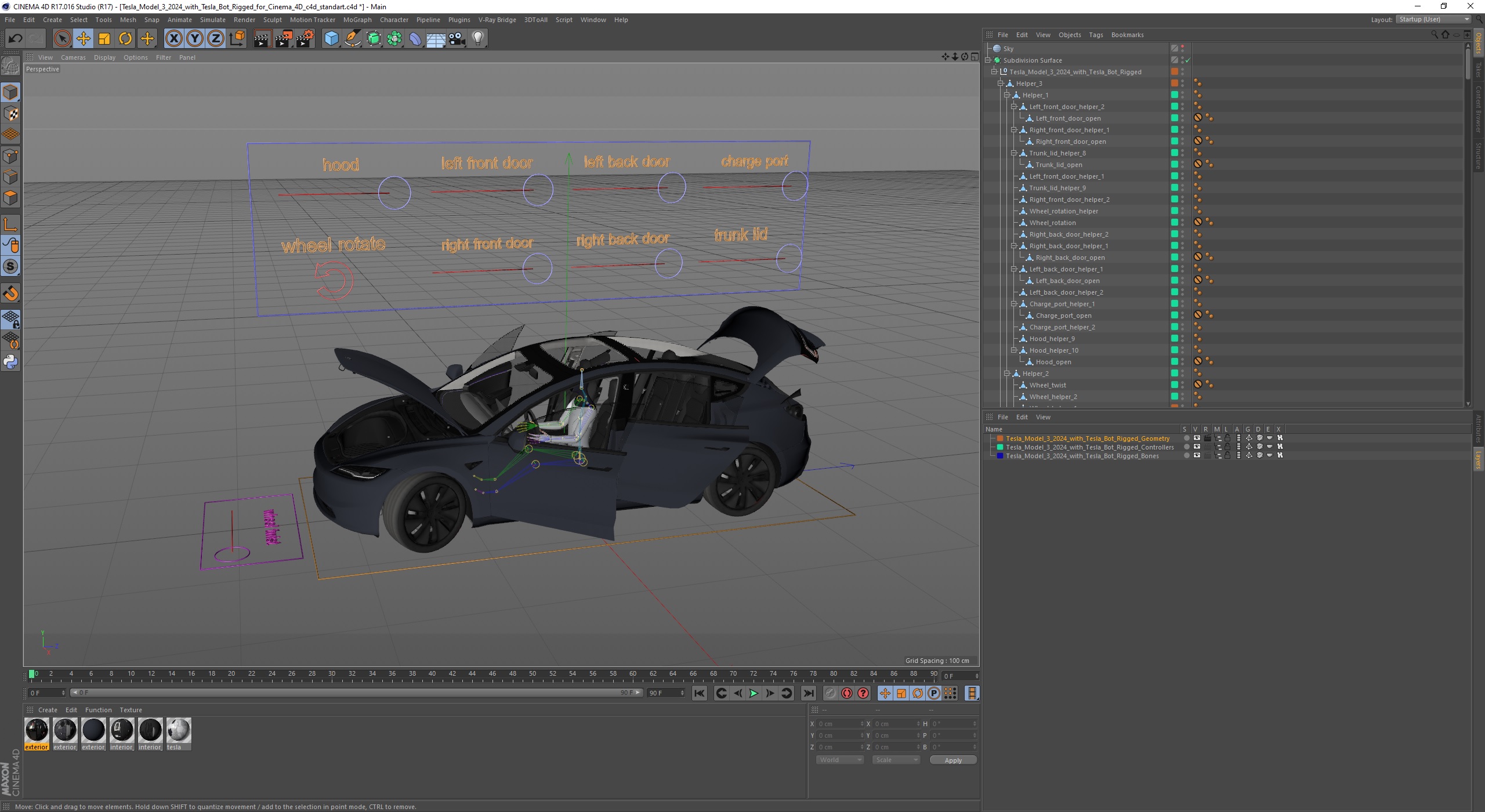Select Wheel_rotation object in tree

tap(1052, 223)
